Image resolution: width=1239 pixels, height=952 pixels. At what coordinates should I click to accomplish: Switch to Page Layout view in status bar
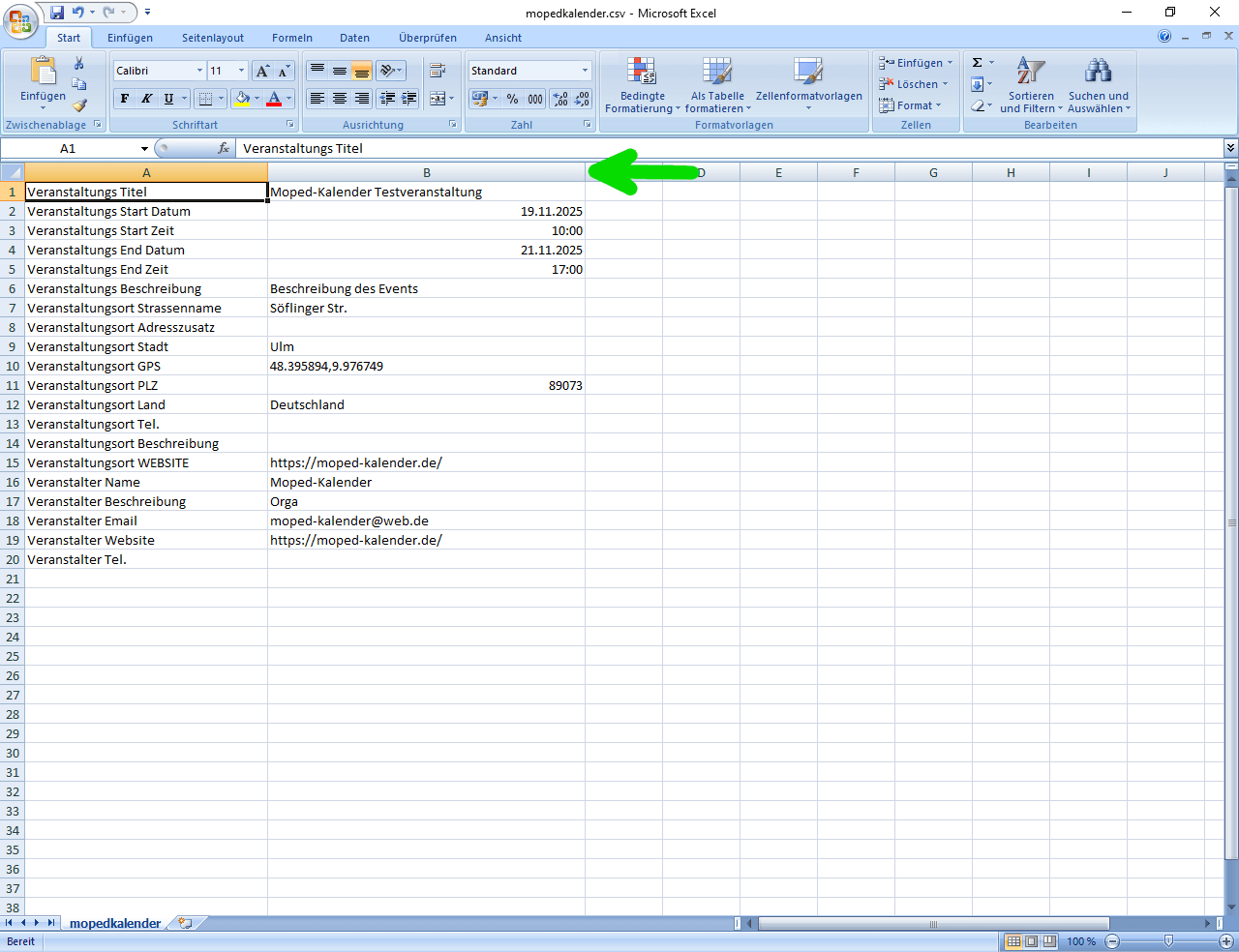click(1031, 941)
